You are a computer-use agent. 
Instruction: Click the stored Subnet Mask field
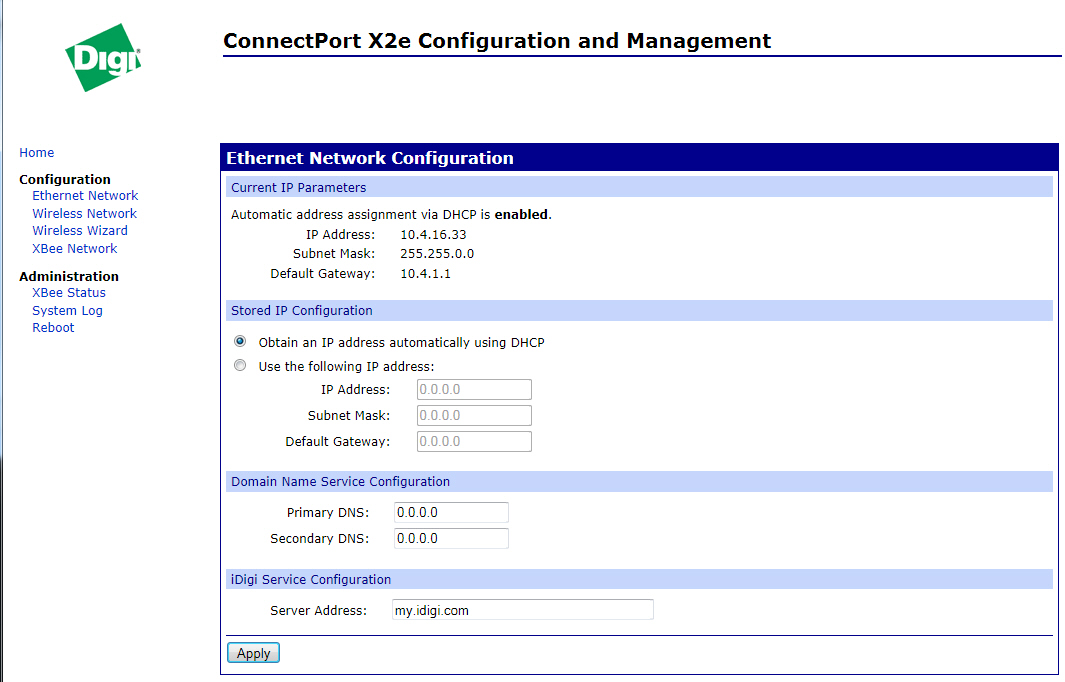(474, 416)
